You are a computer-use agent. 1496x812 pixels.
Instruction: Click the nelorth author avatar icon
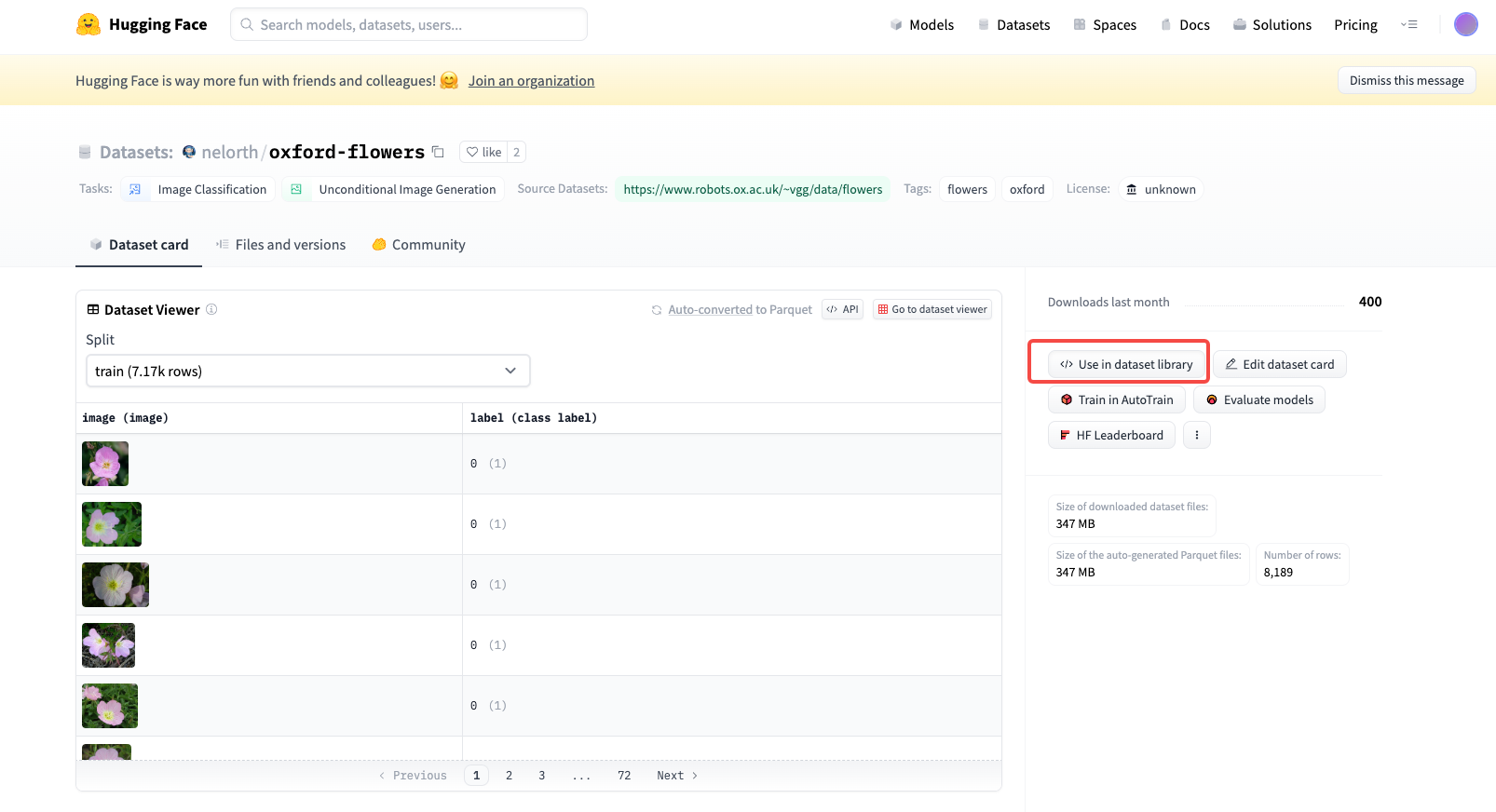tap(189, 152)
